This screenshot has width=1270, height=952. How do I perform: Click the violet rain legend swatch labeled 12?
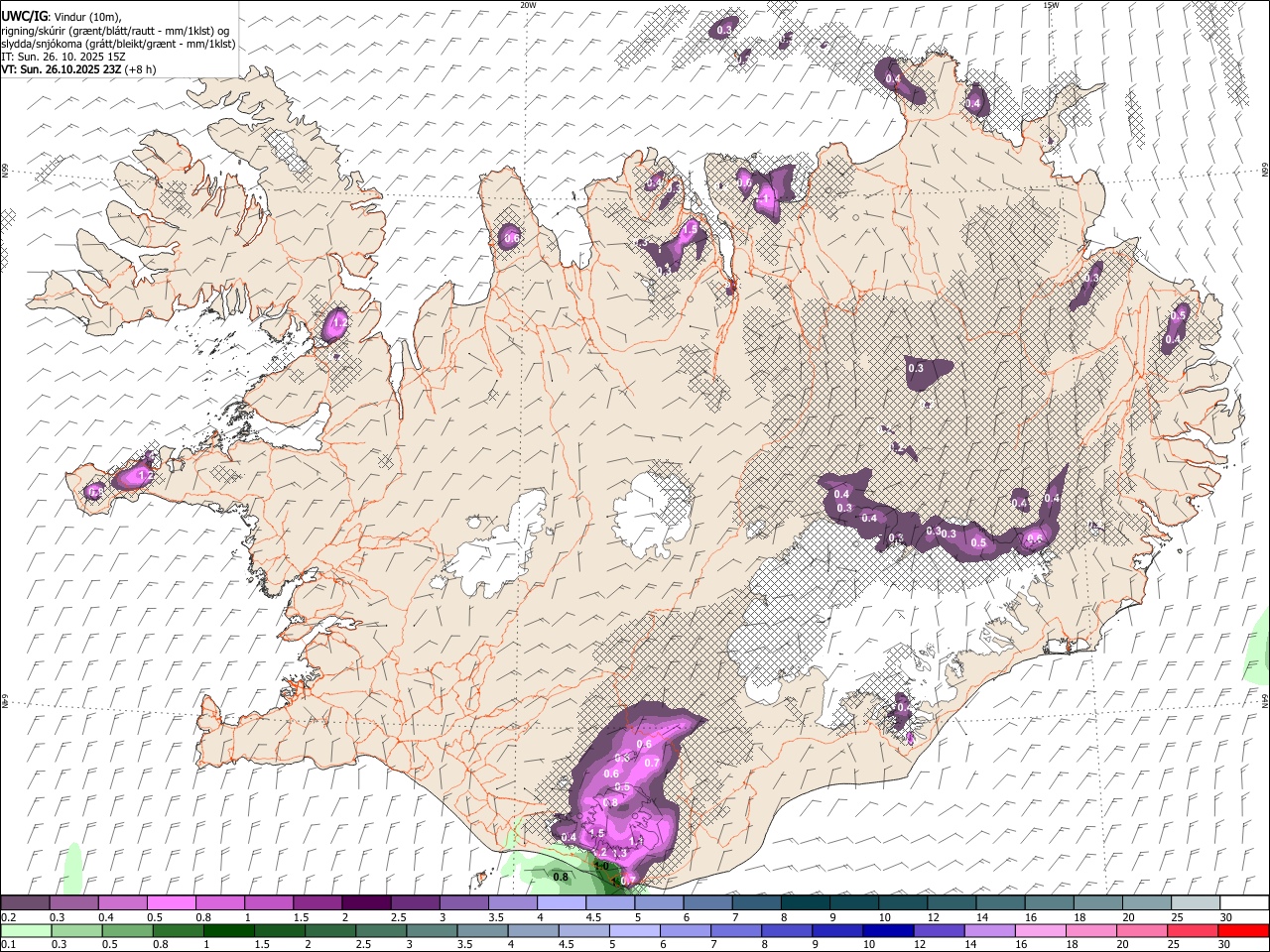(x=938, y=930)
